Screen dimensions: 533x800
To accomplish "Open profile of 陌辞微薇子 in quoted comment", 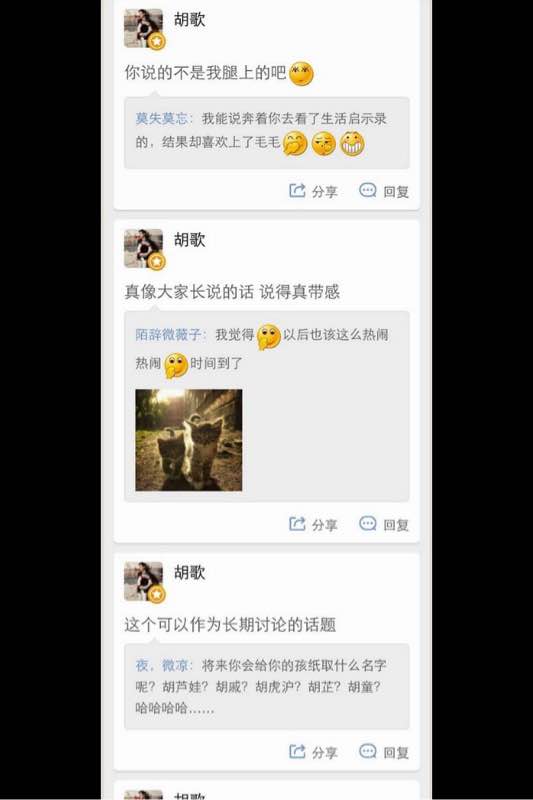I will click(168, 335).
